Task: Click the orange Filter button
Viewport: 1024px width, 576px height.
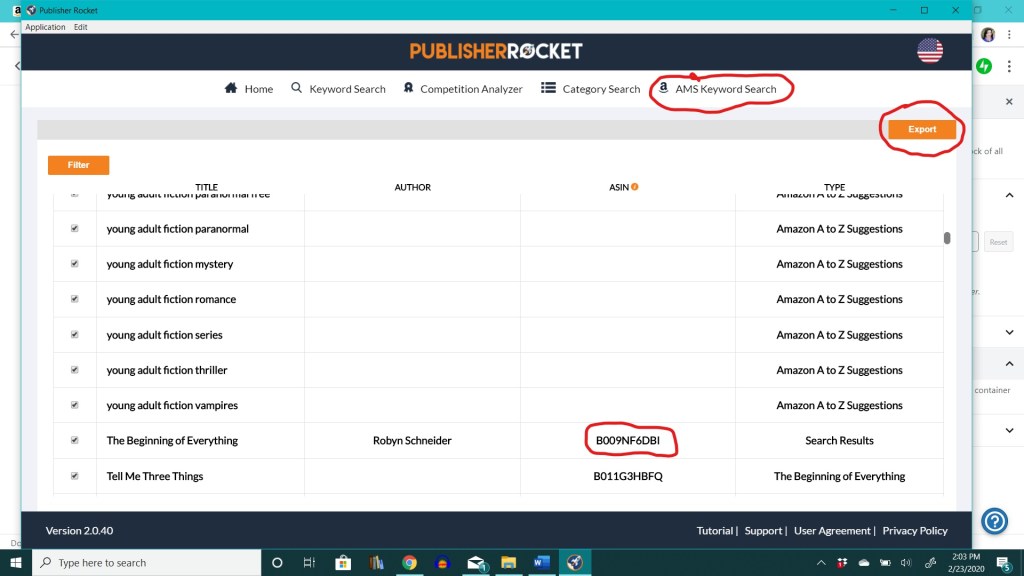Action: 78,165
